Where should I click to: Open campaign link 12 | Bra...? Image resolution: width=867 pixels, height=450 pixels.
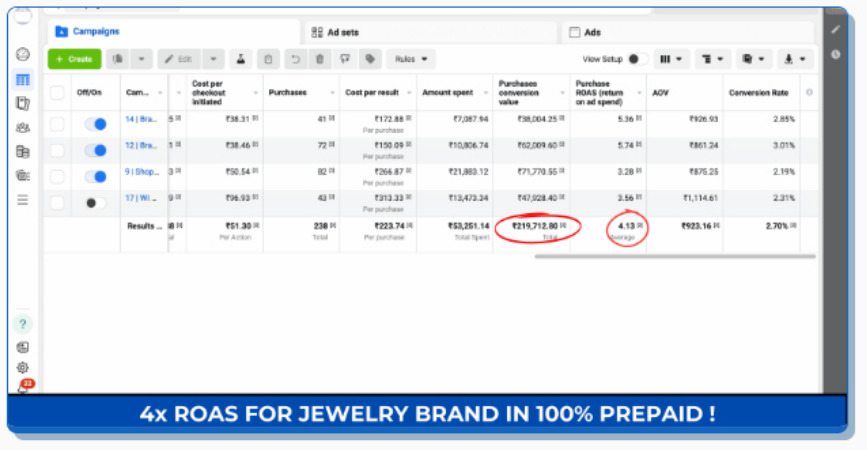coord(141,145)
